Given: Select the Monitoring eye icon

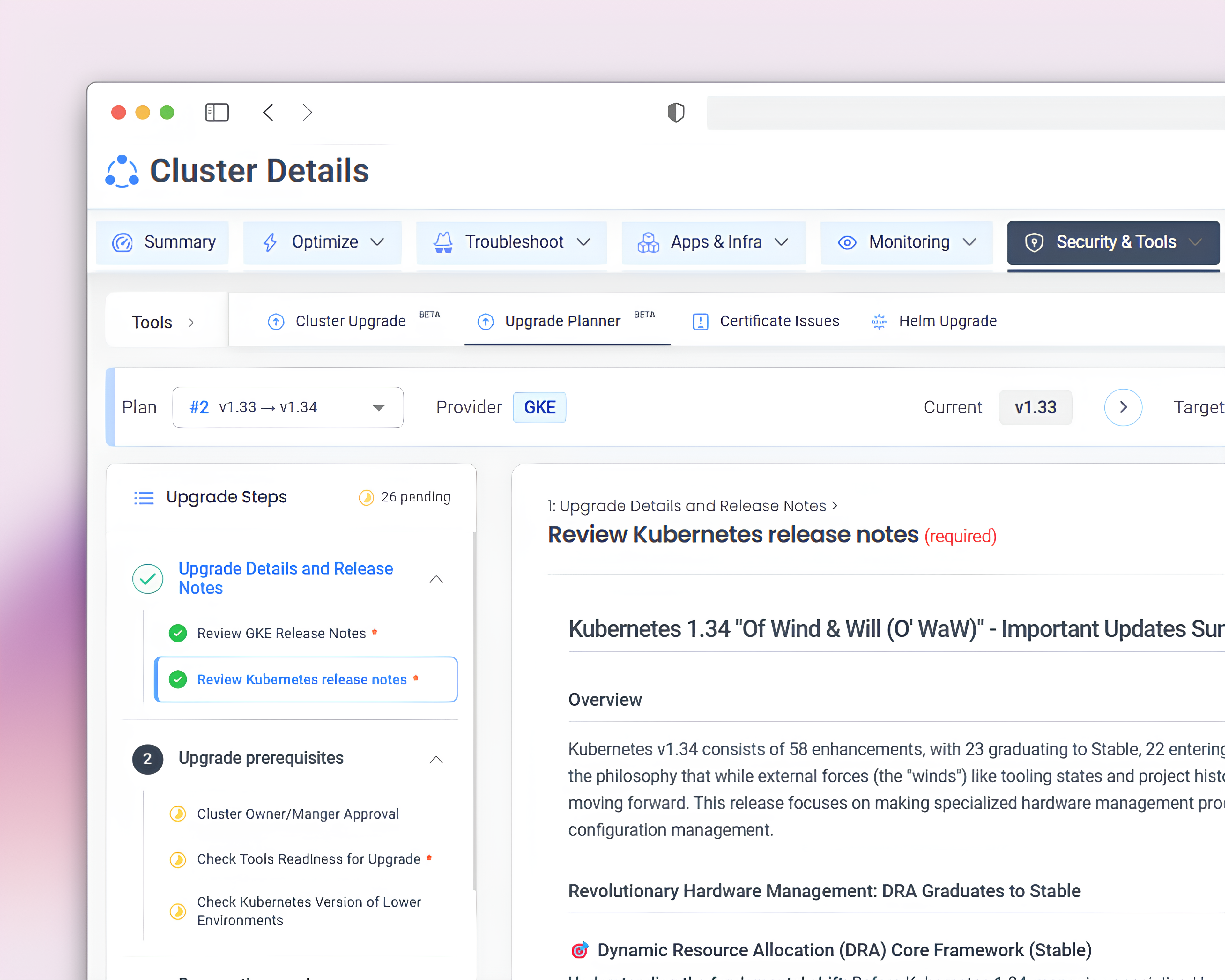Looking at the screenshot, I should 847,242.
